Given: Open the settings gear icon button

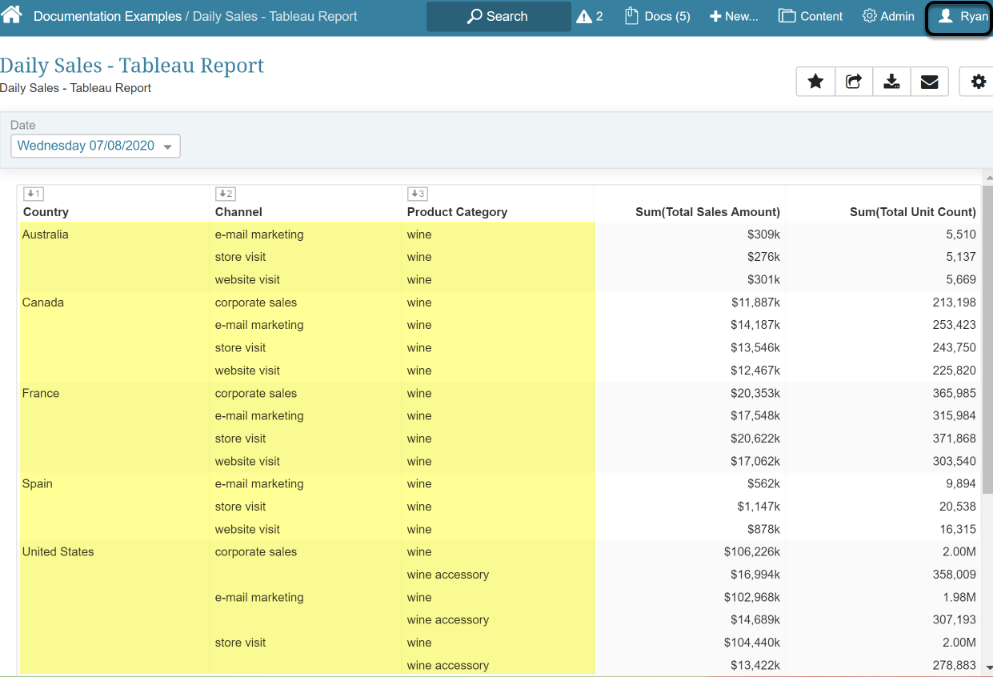Looking at the screenshot, I should [x=977, y=82].
